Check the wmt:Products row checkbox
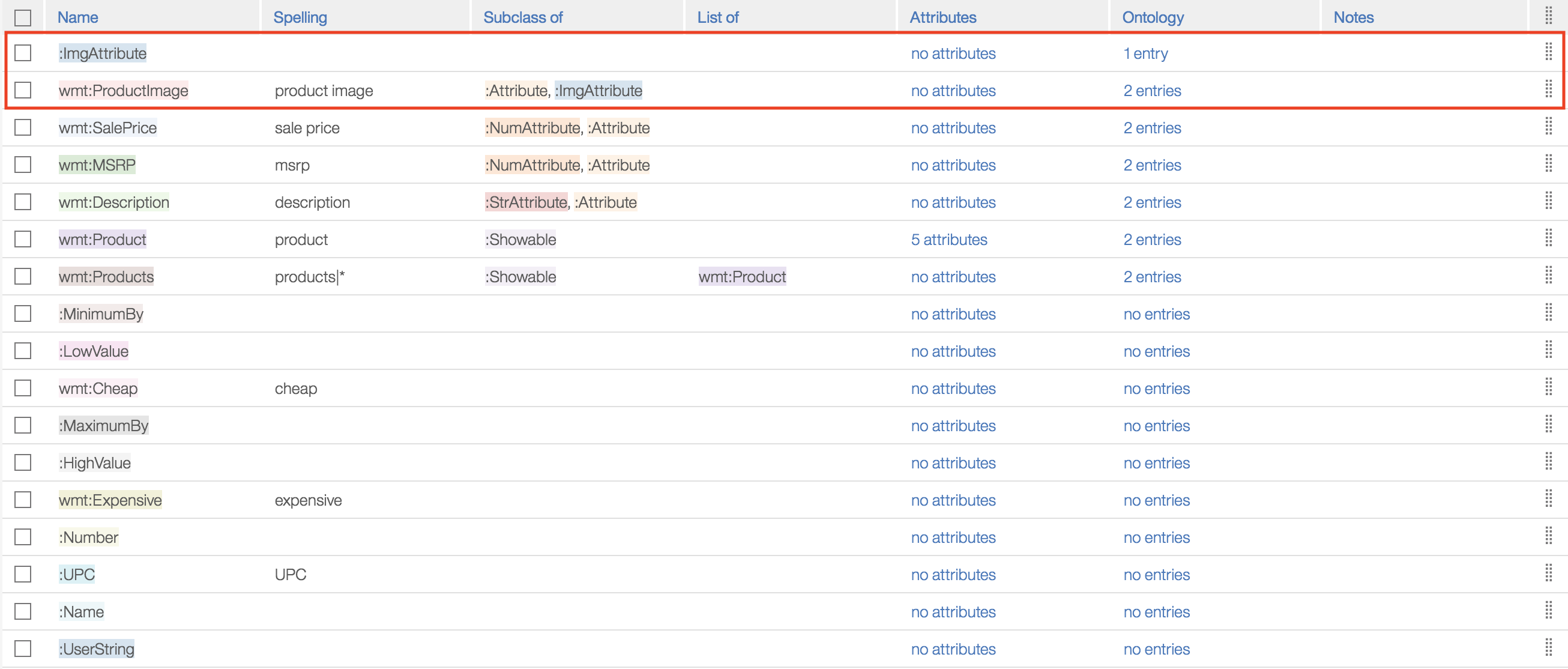Image resolution: width=1568 pixels, height=669 pixels. (x=23, y=276)
